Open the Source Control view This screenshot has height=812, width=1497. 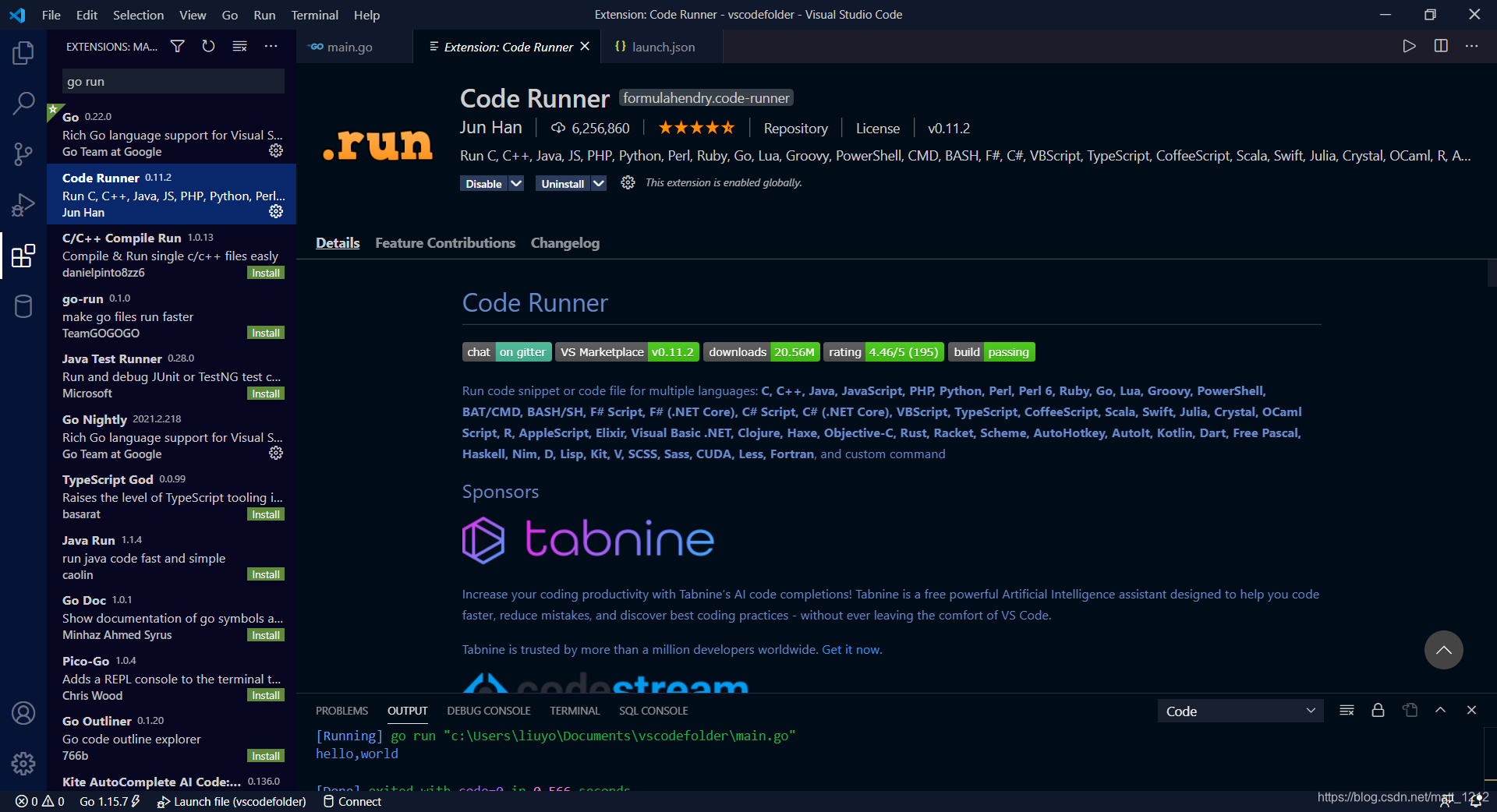(x=23, y=154)
